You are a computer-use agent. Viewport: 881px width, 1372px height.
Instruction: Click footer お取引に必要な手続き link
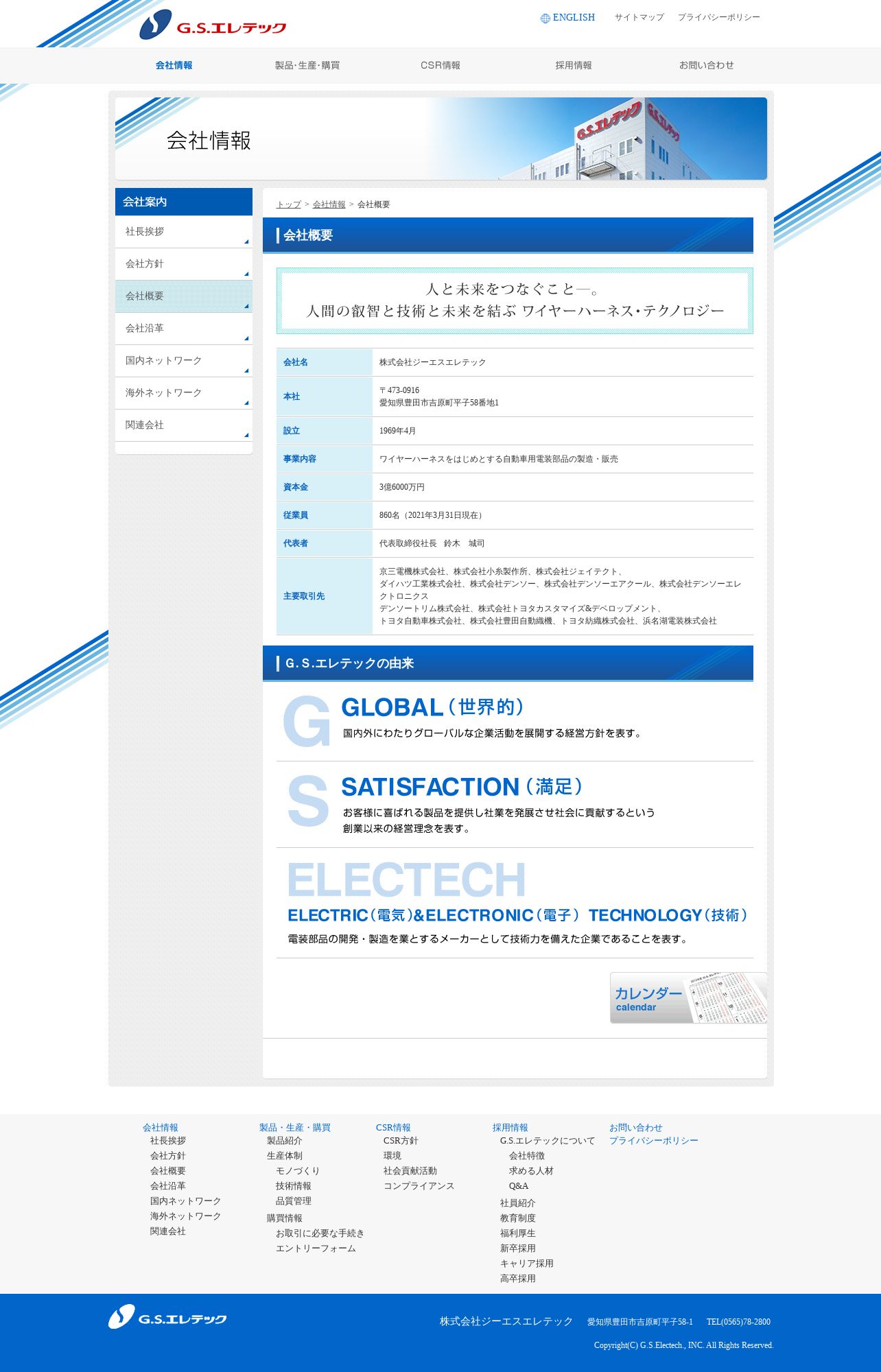tap(320, 1233)
